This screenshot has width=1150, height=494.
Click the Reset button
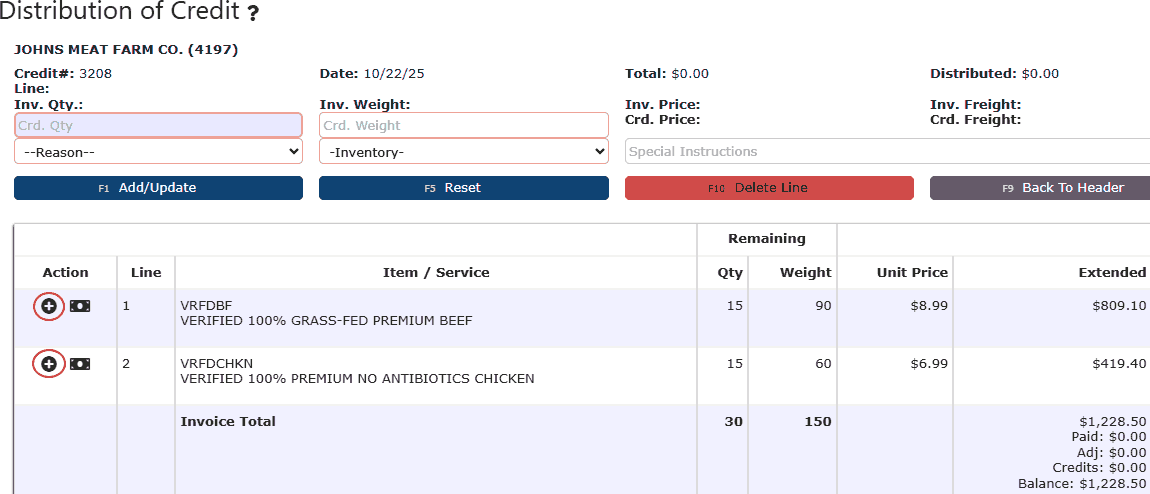[x=463, y=188]
